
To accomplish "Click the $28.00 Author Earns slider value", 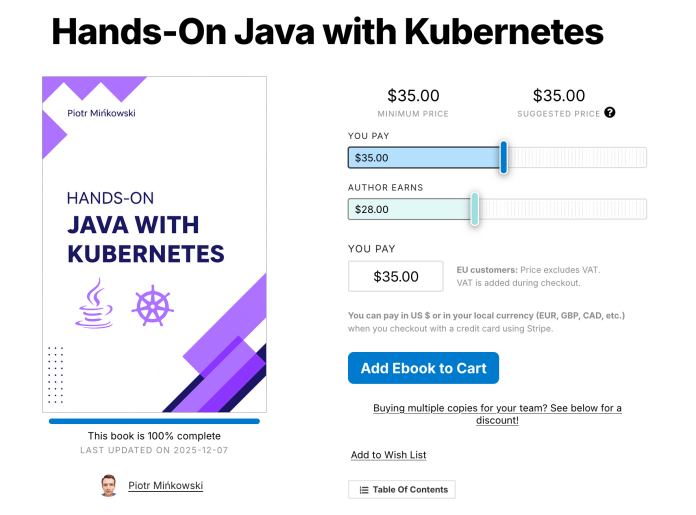I will pyautogui.click(x=372, y=209).
